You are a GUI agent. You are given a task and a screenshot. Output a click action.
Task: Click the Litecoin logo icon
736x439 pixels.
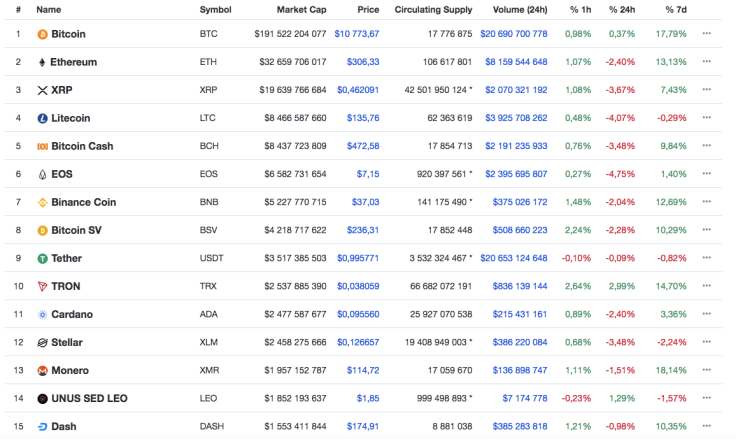42,118
